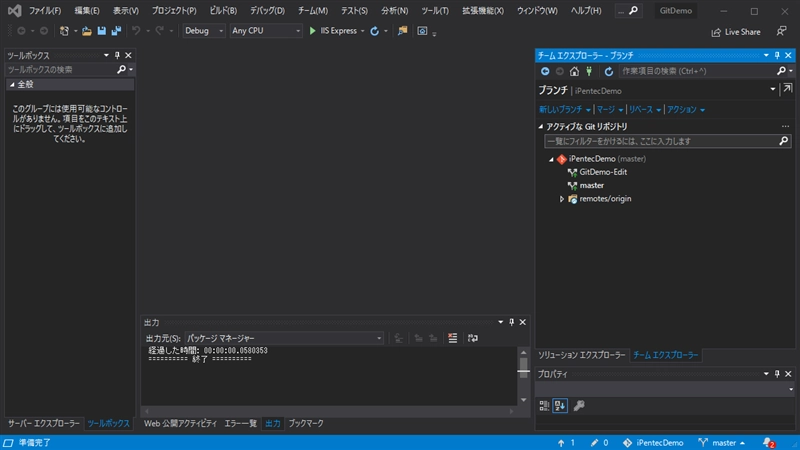
Task: Click the New Project toolbar icon
Action: 64,31
